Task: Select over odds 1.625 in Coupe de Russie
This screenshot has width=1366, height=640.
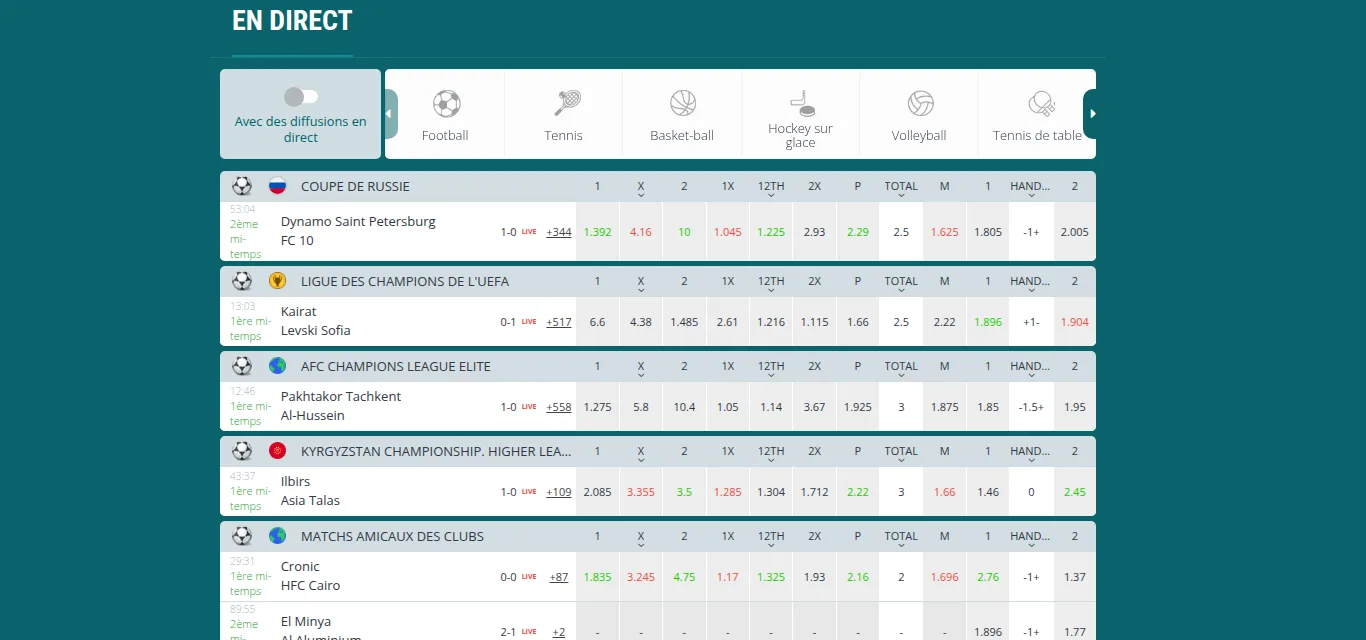Action: click(x=944, y=232)
